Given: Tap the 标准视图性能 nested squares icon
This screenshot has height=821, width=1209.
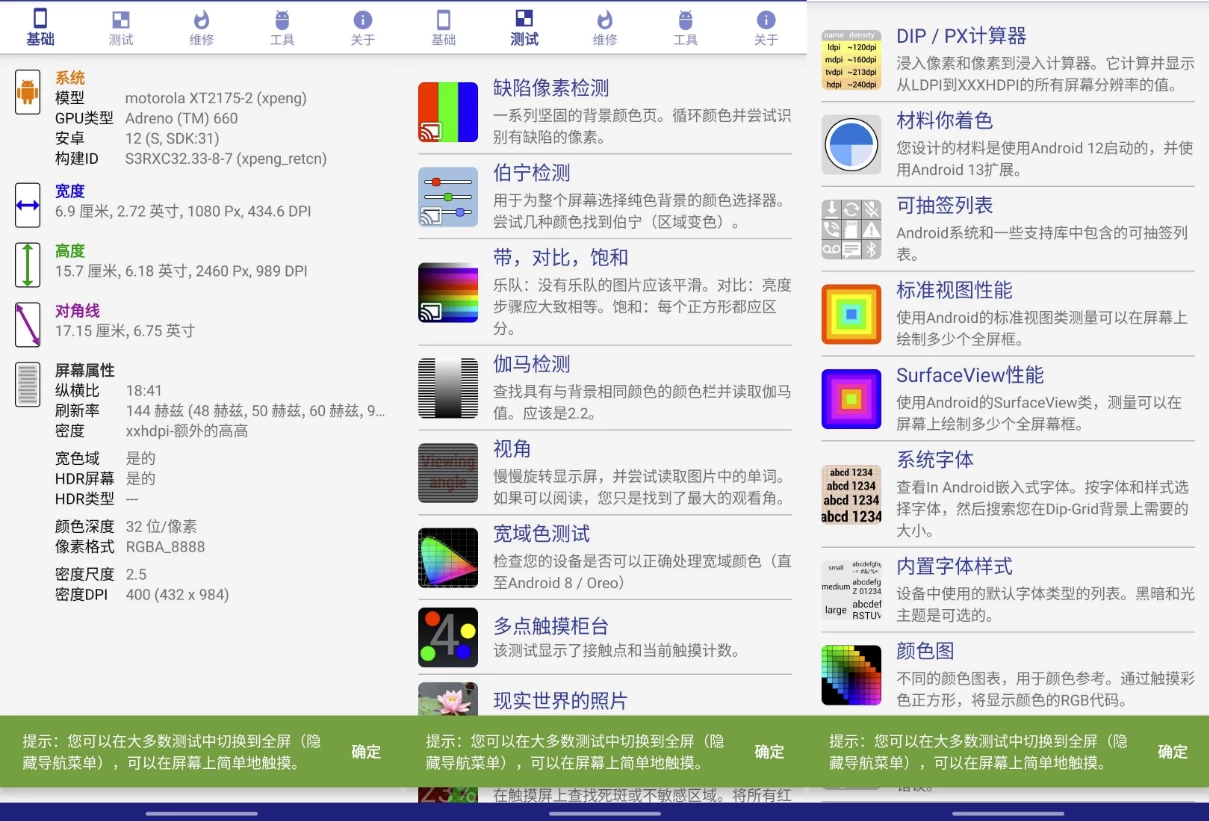Looking at the screenshot, I should point(851,314).
